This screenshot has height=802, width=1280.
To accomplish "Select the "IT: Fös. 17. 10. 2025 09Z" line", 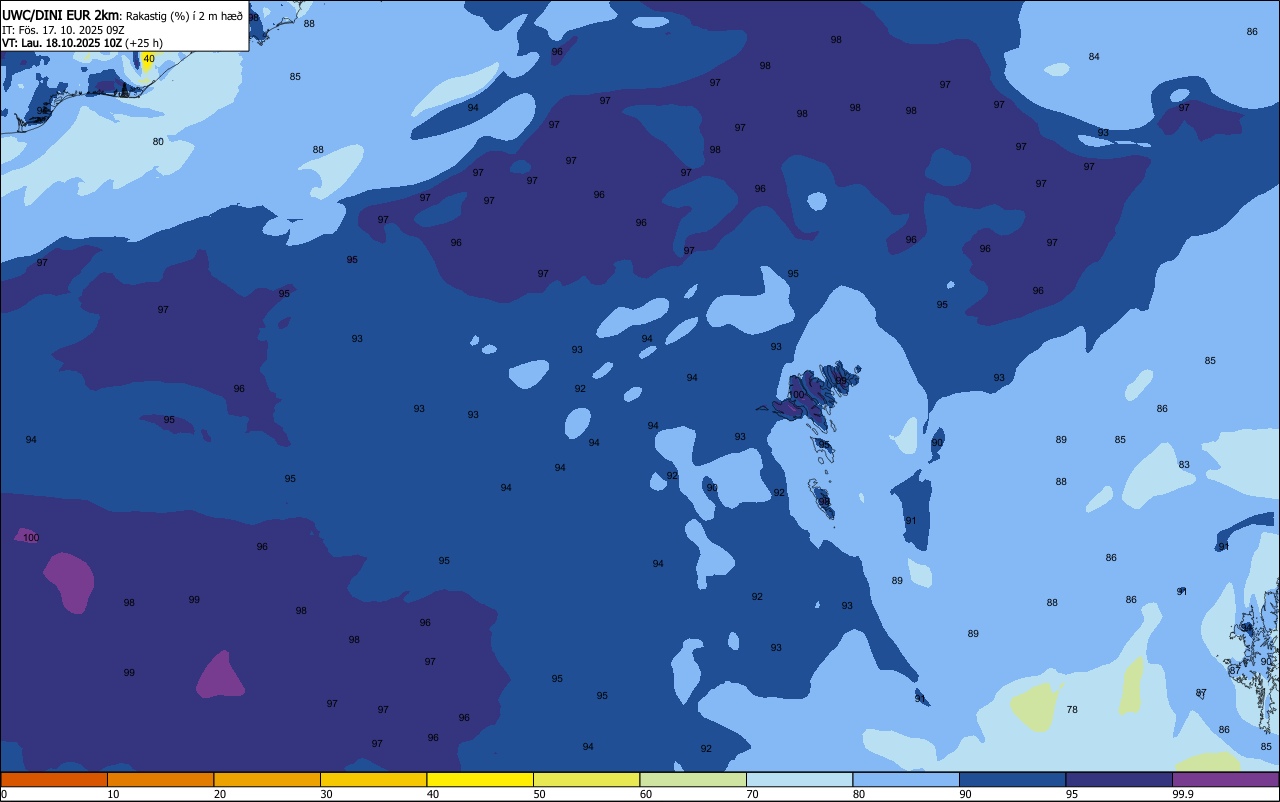I will [x=63, y=30].
